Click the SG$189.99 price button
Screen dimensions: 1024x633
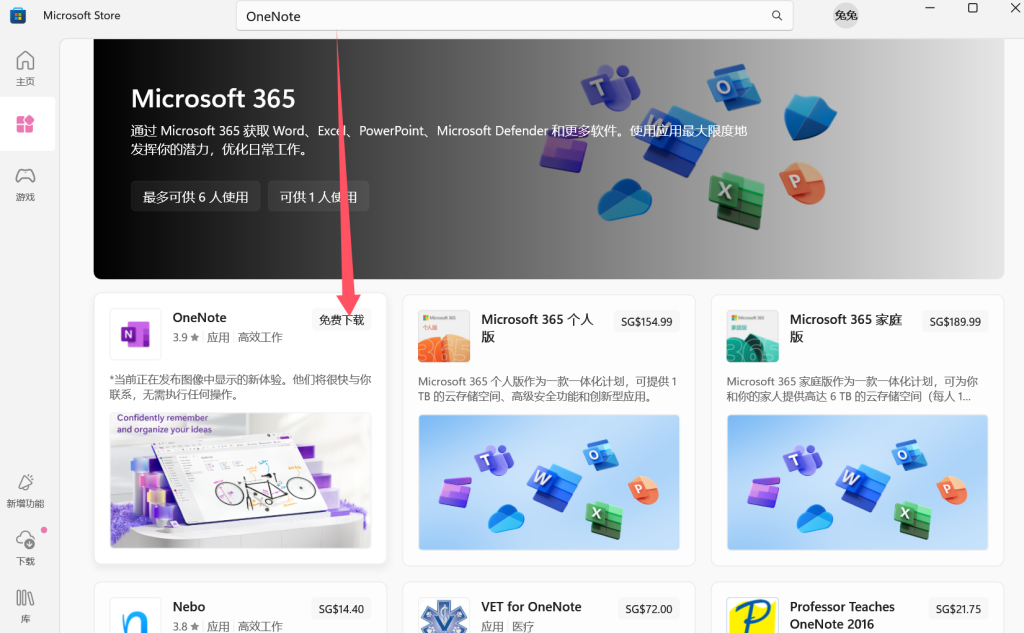(955, 321)
